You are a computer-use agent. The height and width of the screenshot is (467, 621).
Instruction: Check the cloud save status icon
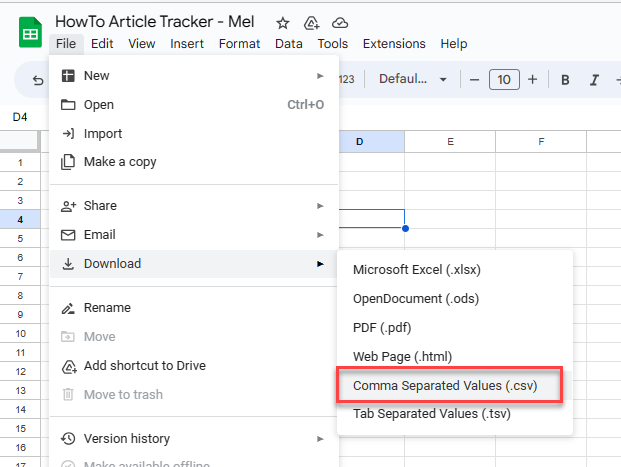click(x=340, y=22)
